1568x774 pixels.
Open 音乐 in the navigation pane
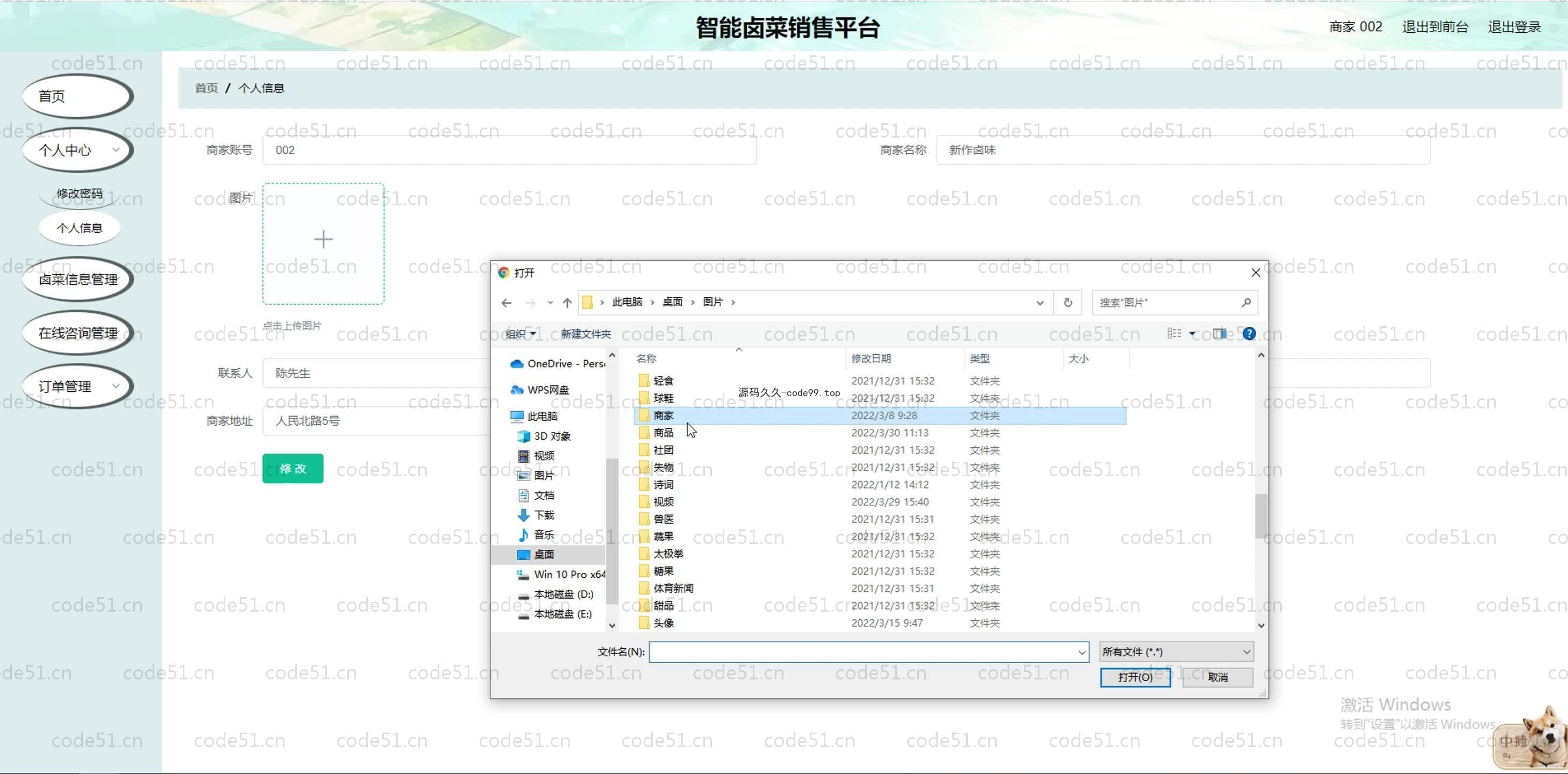[x=536, y=534]
